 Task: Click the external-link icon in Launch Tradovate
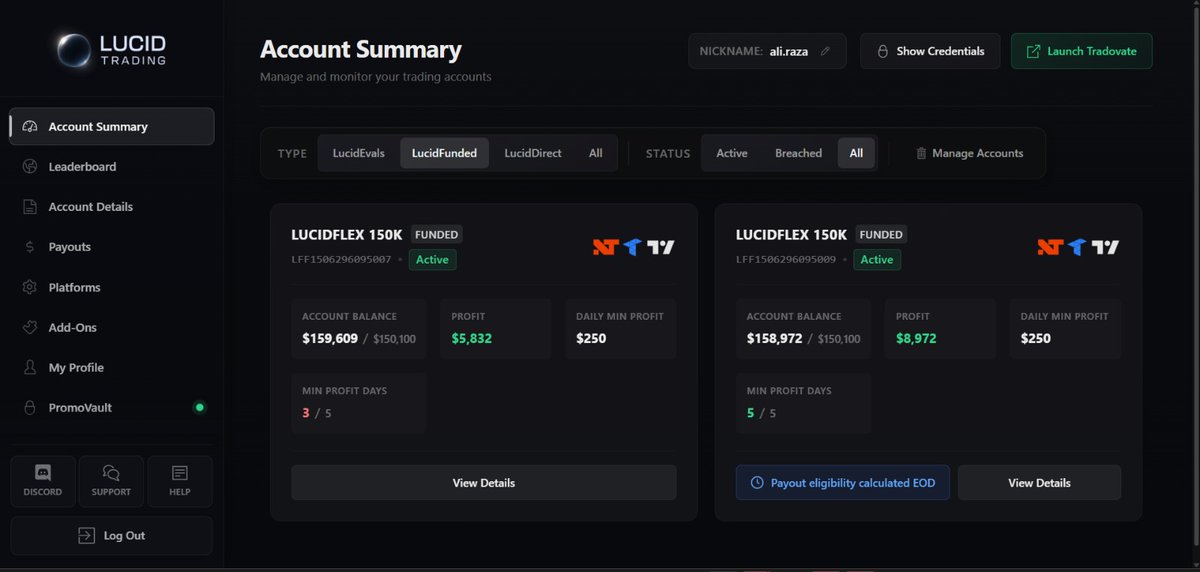[1033, 51]
